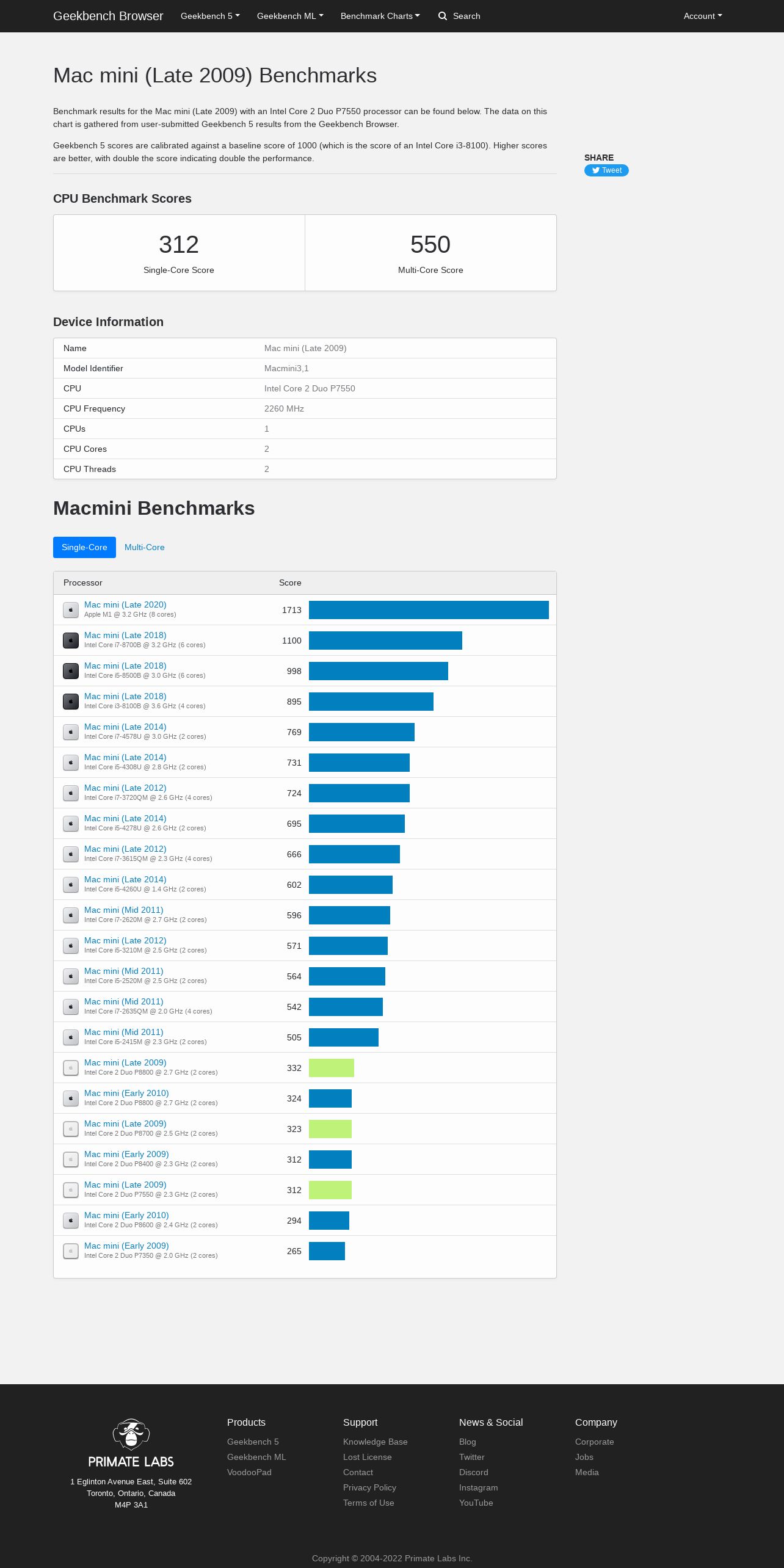Open Jobs footer link
This screenshot has height=1568, width=784.
click(584, 1457)
